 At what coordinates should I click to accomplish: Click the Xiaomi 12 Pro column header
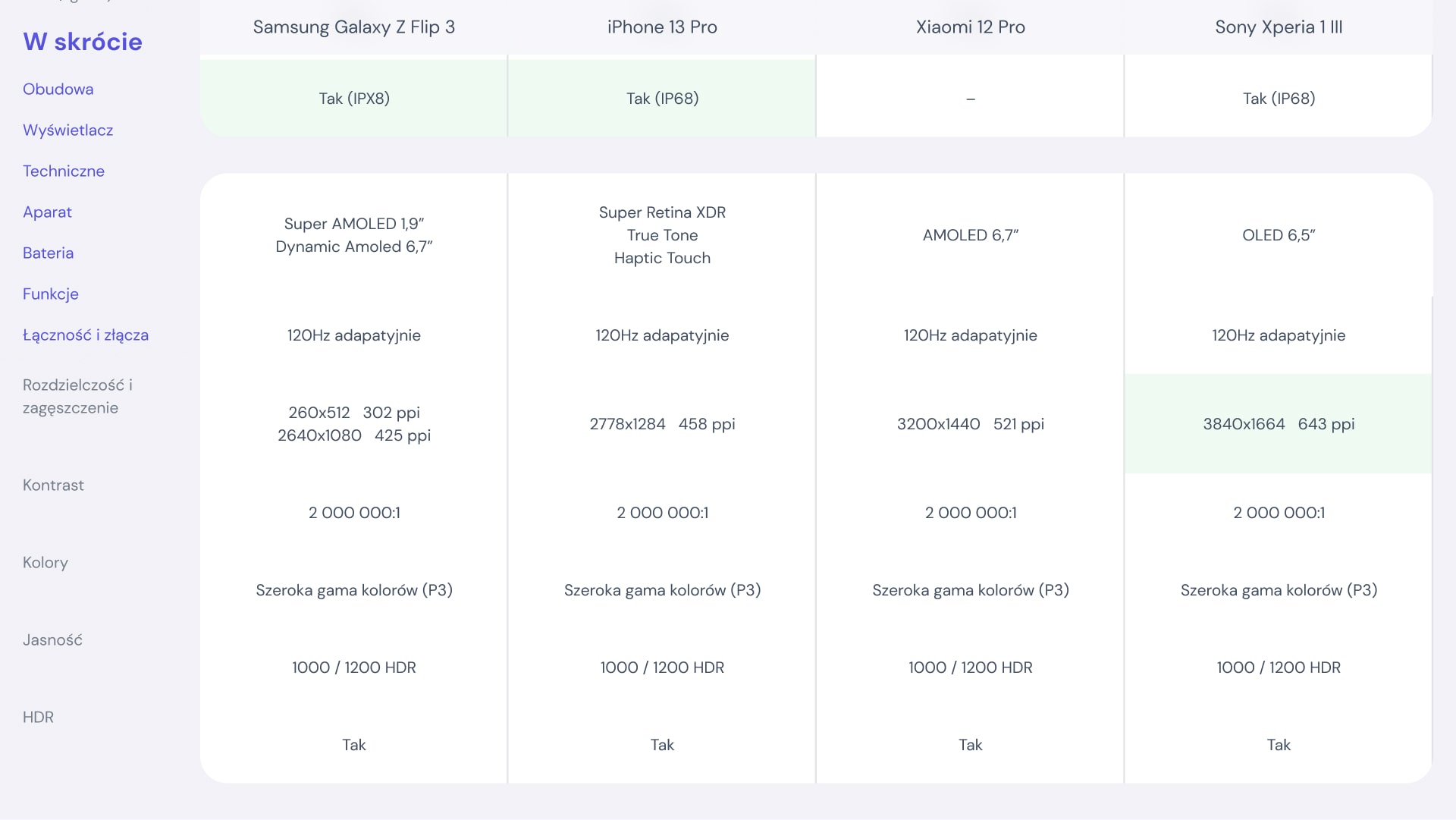tap(971, 27)
